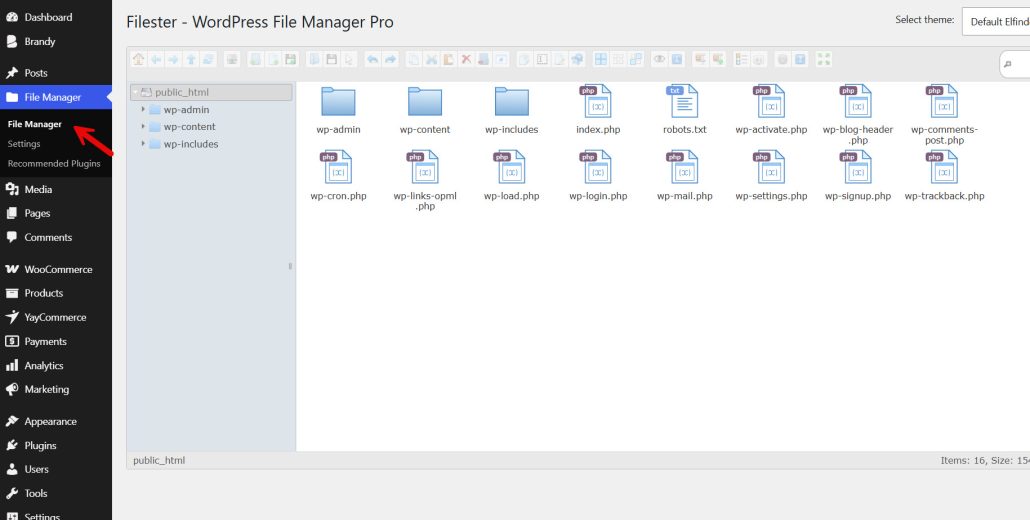The height and width of the screenshot is (520, 1030).
Task: Expand the wp-includes tree node arrow
Action: 143,144
